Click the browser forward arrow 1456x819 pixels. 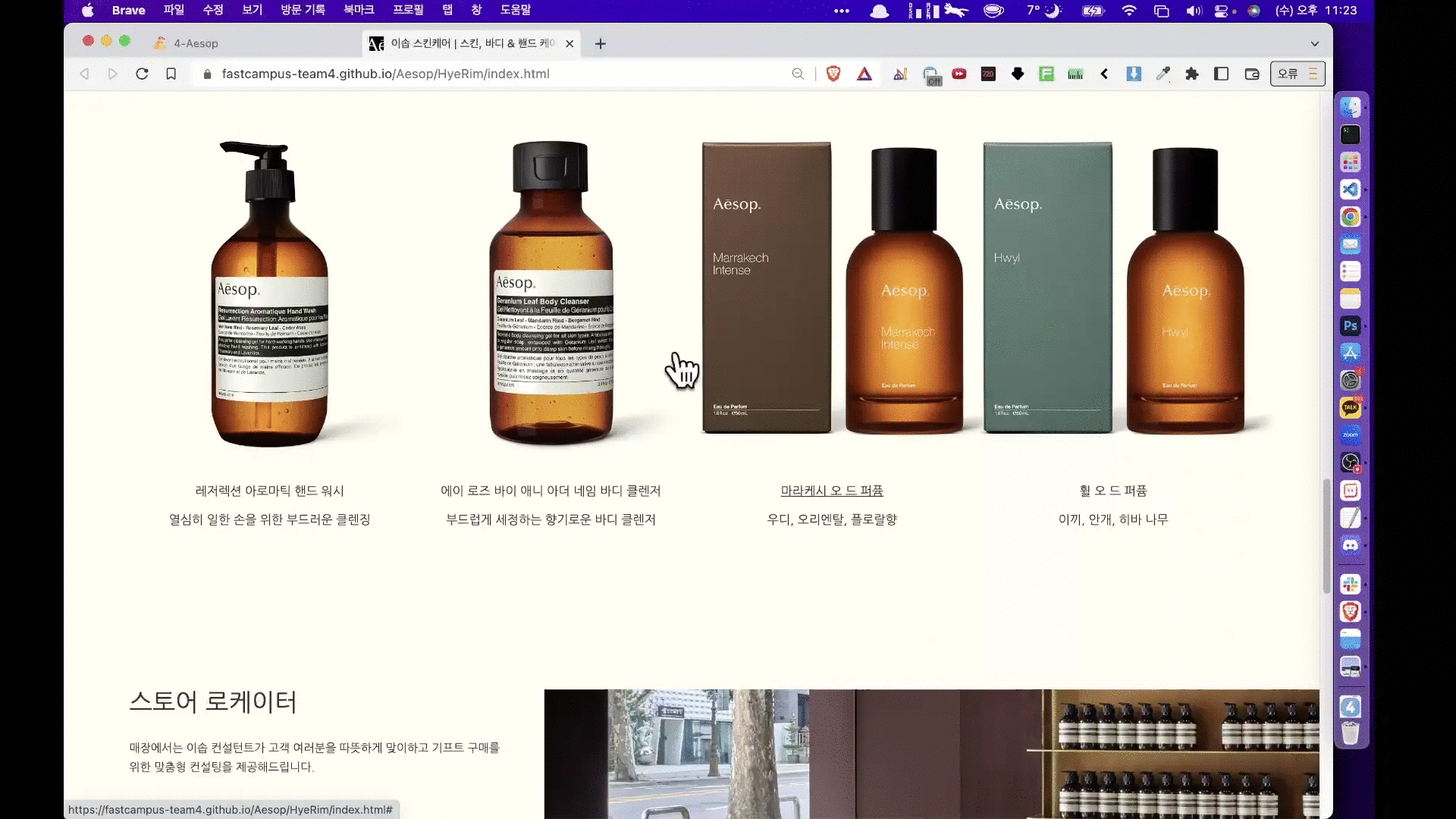(113, 74)
